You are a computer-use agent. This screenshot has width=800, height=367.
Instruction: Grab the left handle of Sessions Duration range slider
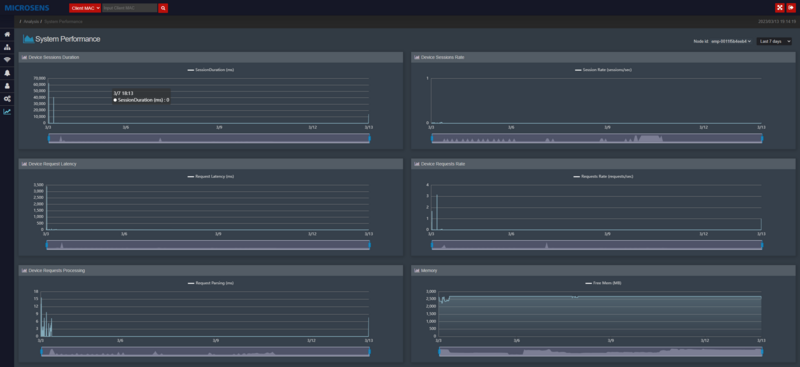(x=48, y=138)
